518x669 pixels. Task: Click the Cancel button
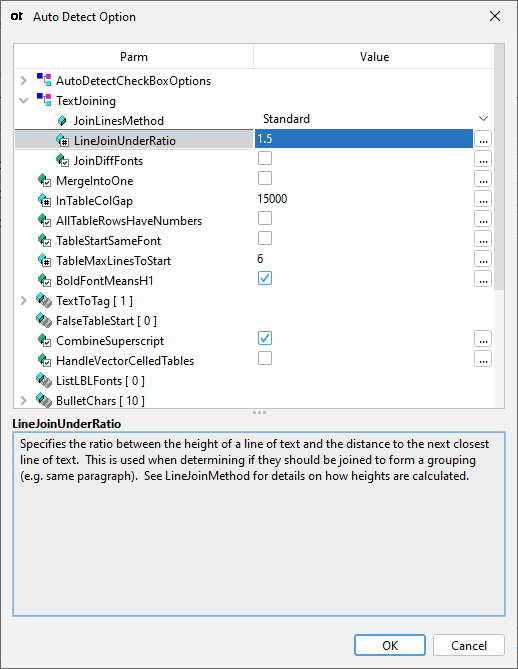(469, 645)
